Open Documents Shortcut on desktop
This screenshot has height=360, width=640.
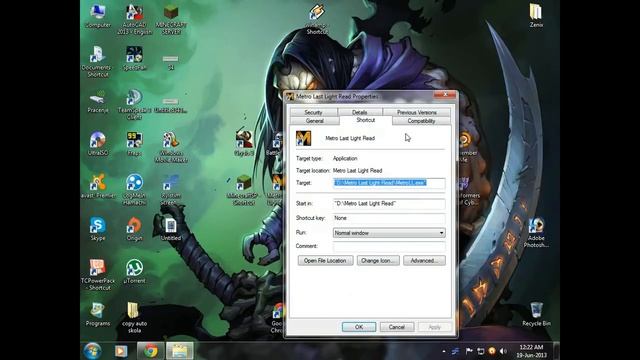point(97,61)
